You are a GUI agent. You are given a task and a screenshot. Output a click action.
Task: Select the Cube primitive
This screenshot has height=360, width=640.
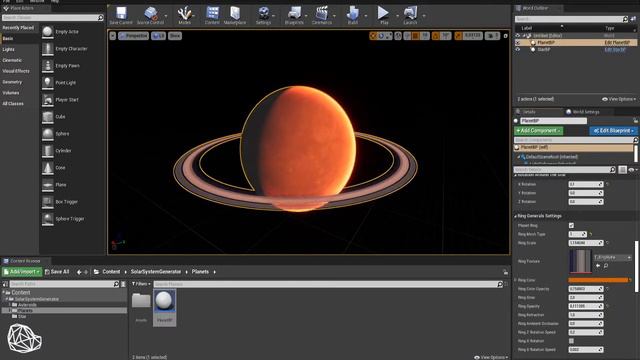coord(48,117)
